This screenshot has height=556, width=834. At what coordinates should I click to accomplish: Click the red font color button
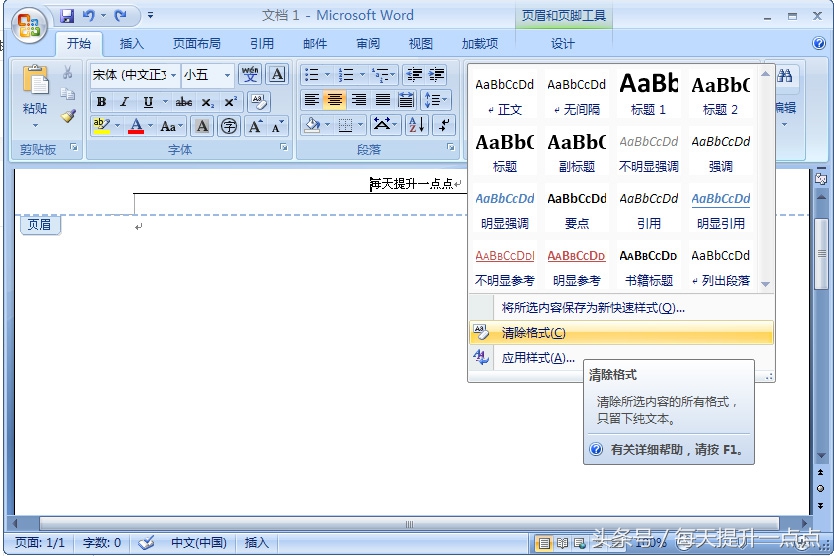pos(136,127)
